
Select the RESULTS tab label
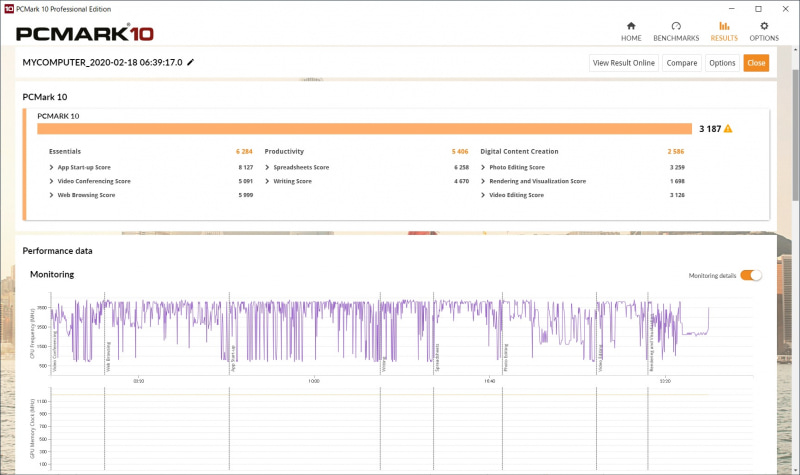(x=724, y=38)
